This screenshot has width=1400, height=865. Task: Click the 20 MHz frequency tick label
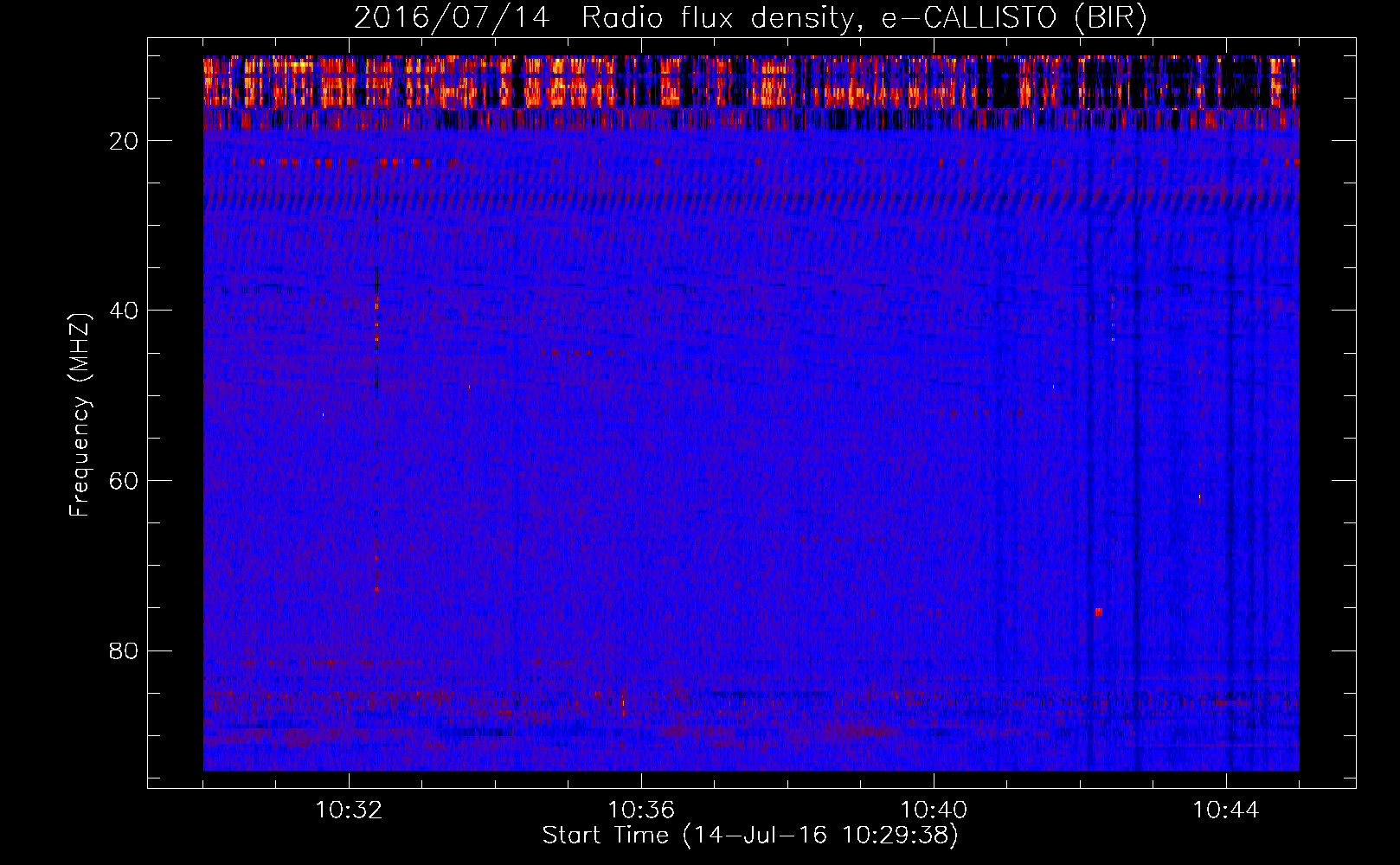click(x=124, y=141)
